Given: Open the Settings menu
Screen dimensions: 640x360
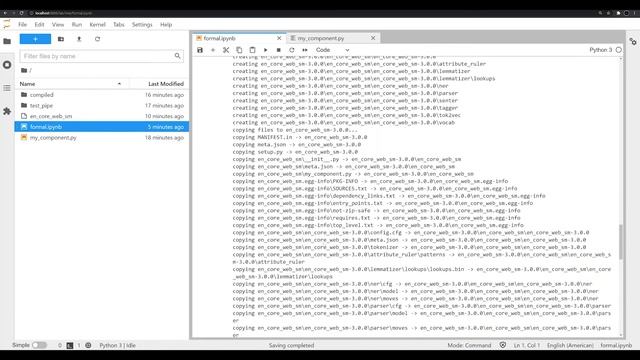Looking at the screenshot, I should tap(142, 24).
